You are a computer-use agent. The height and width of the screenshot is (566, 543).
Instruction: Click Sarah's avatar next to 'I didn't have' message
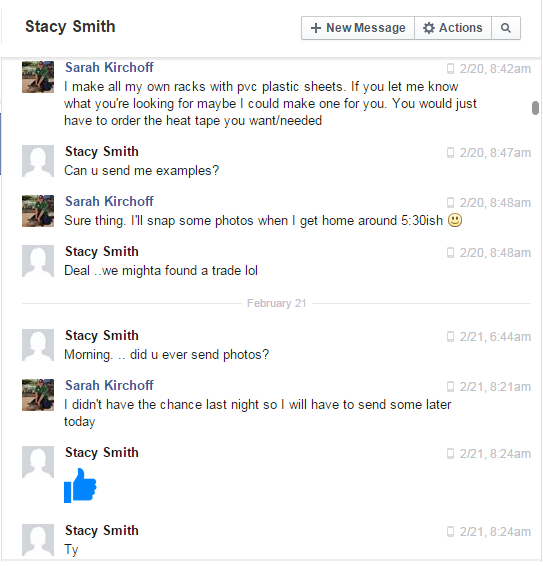(x=38, y=395)
